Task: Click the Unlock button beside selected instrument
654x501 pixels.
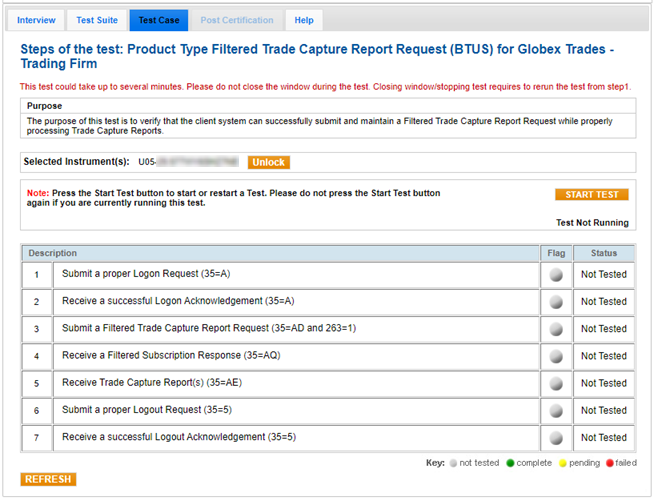Action: click(x=268, y=162)
